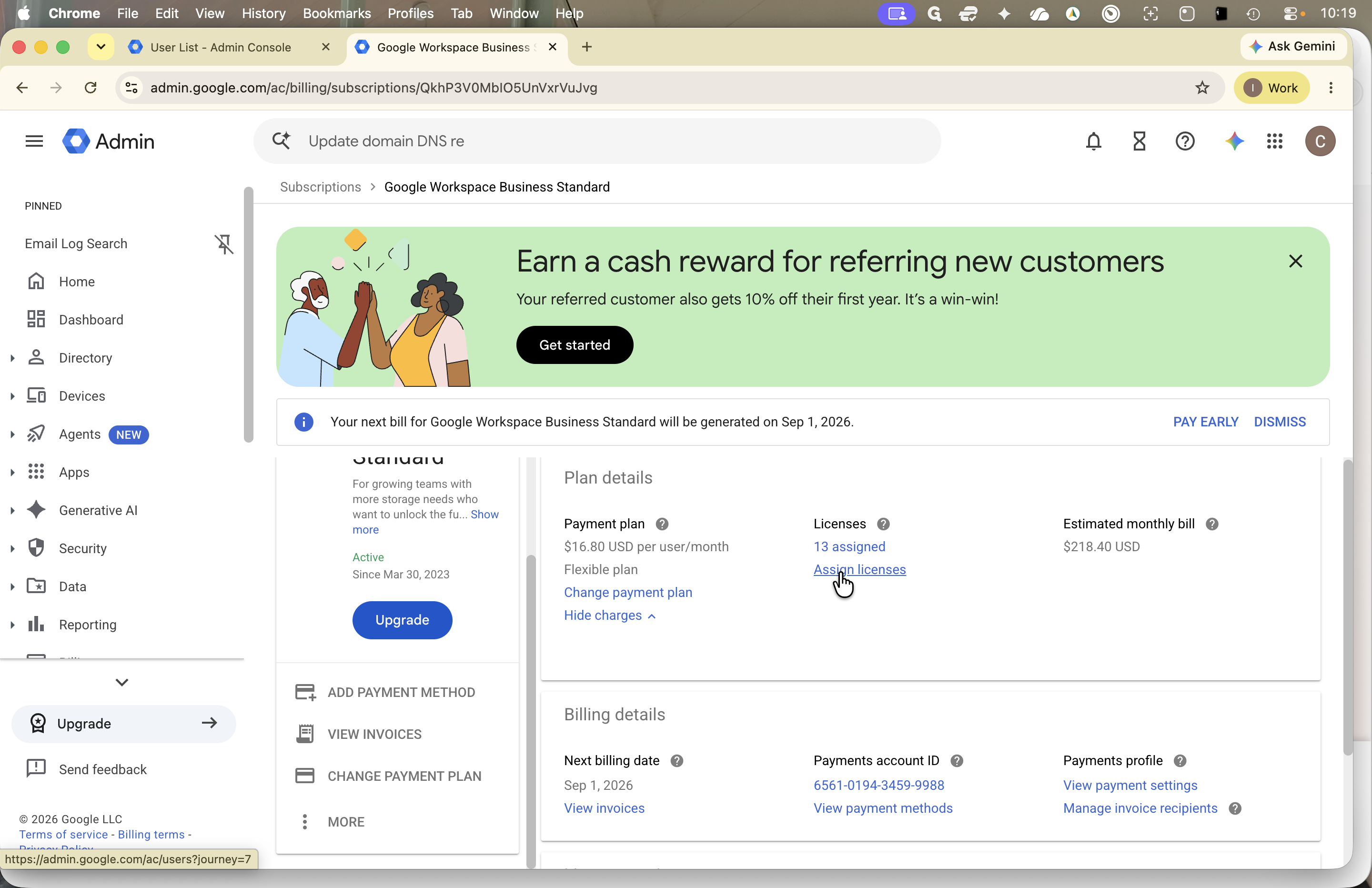The height and width of the screenshot is (888, 1372).
Task: Expand the Data section arrow
Action: pyautogui.click(x=12, y=586)
